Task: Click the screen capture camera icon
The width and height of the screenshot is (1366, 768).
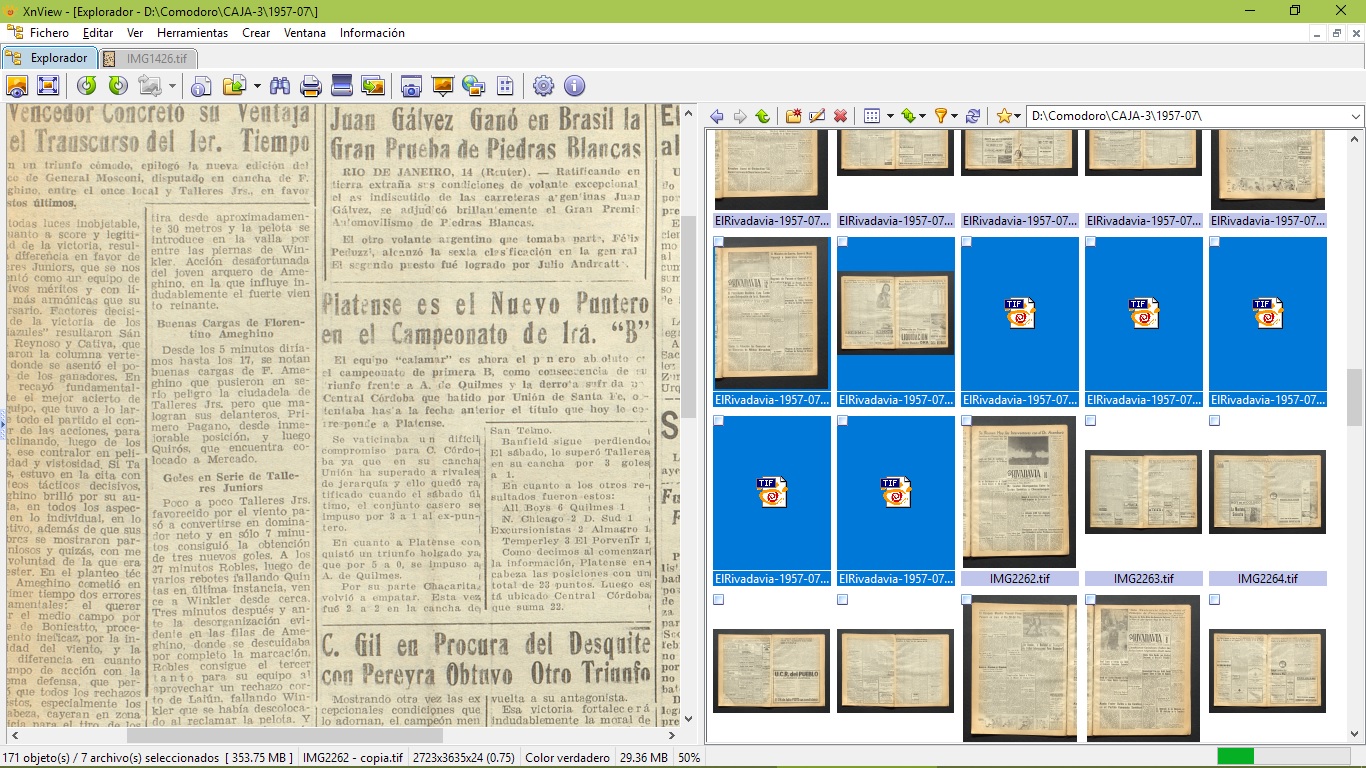Action: 410,86
